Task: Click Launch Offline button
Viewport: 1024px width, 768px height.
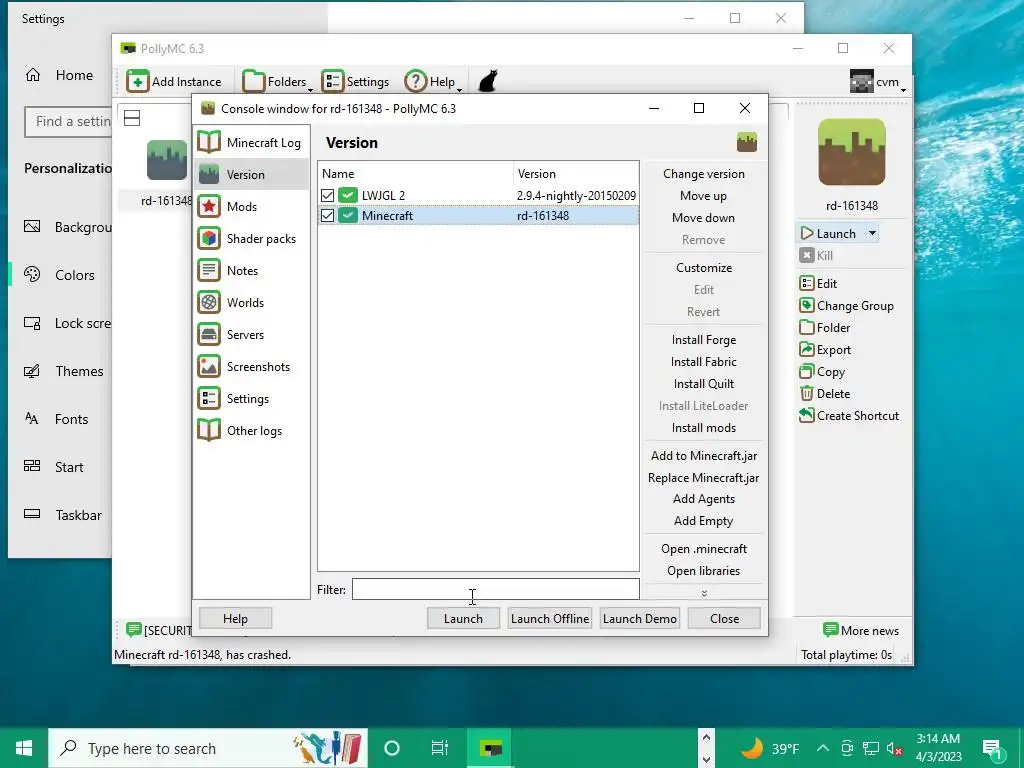Action: coord(550,618)
